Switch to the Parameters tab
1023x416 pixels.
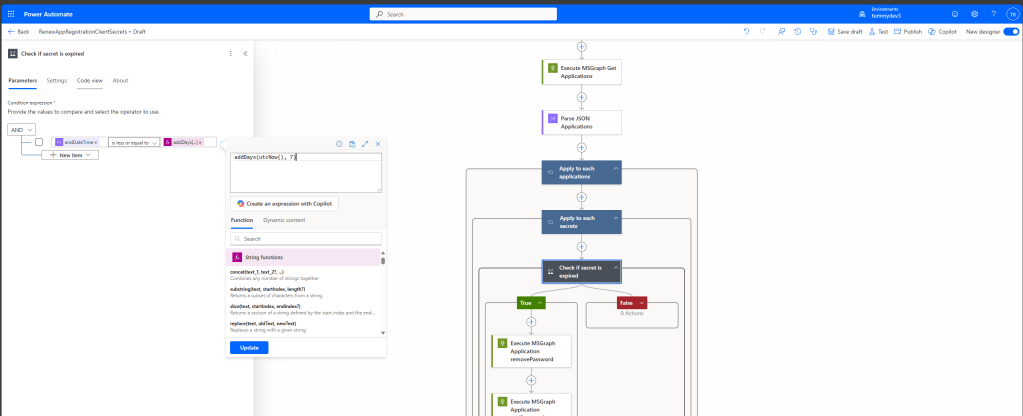click(x=22, y=80)
